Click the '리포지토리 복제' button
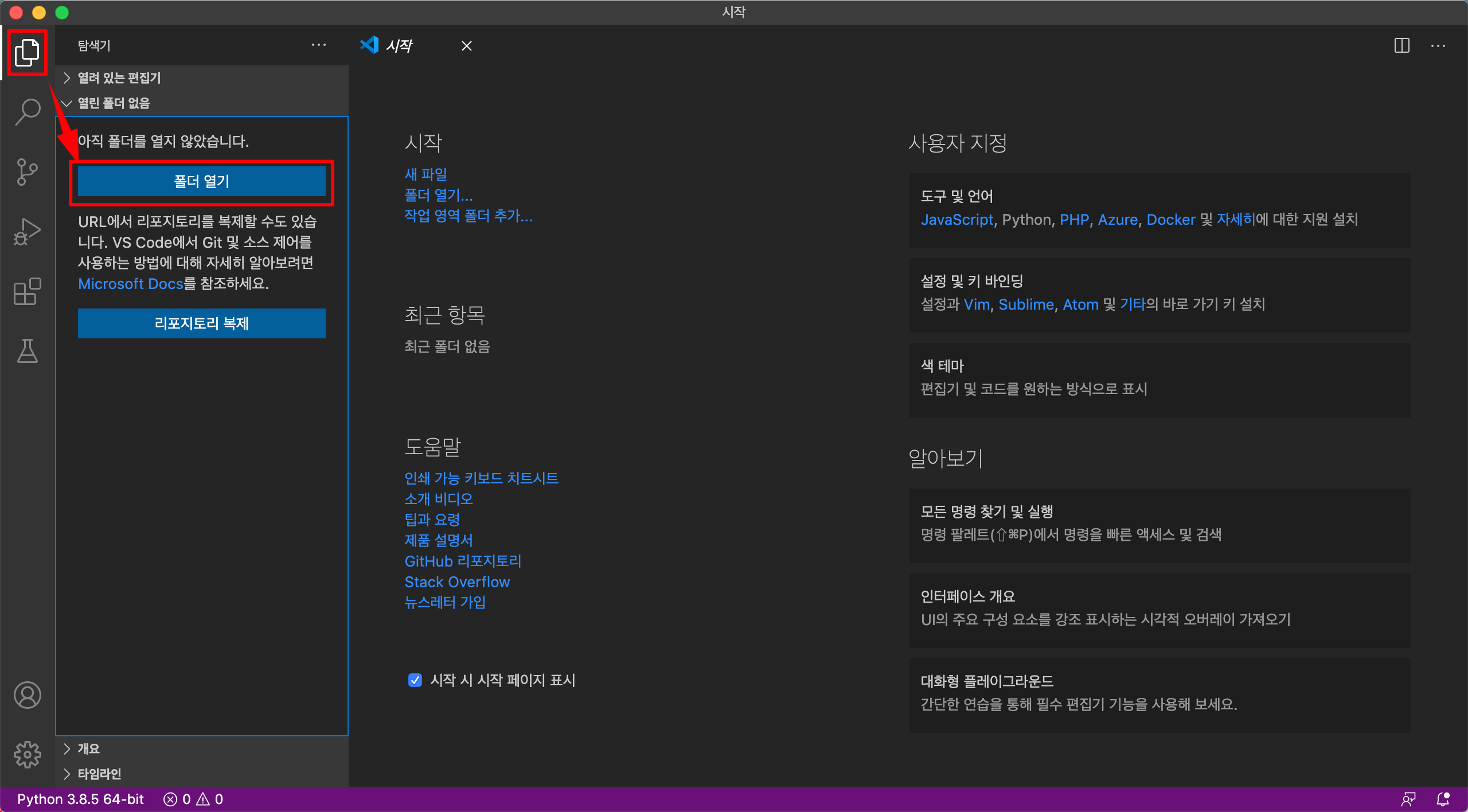1468x812 pixels. coord(201,323)
